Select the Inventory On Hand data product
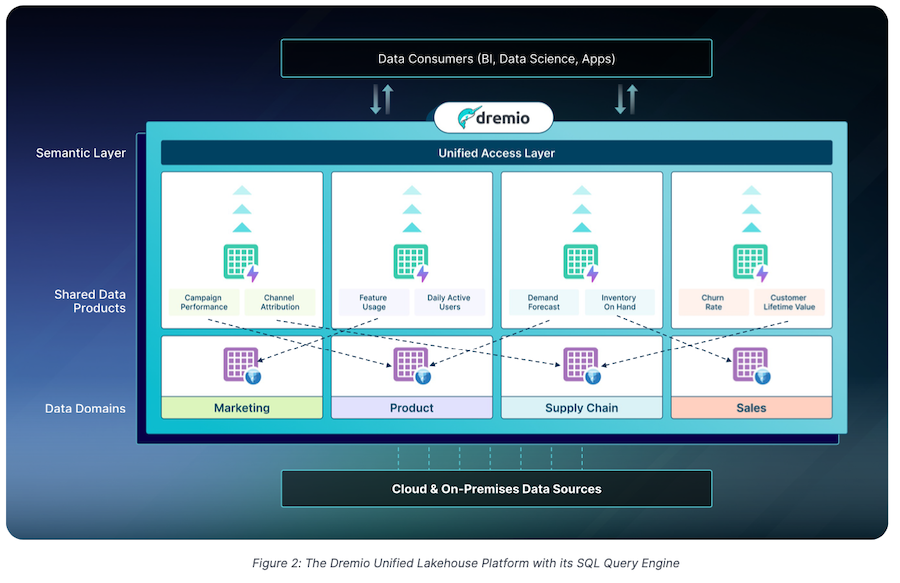The width and height of the screenshot is (900, 583). [619, 302]
